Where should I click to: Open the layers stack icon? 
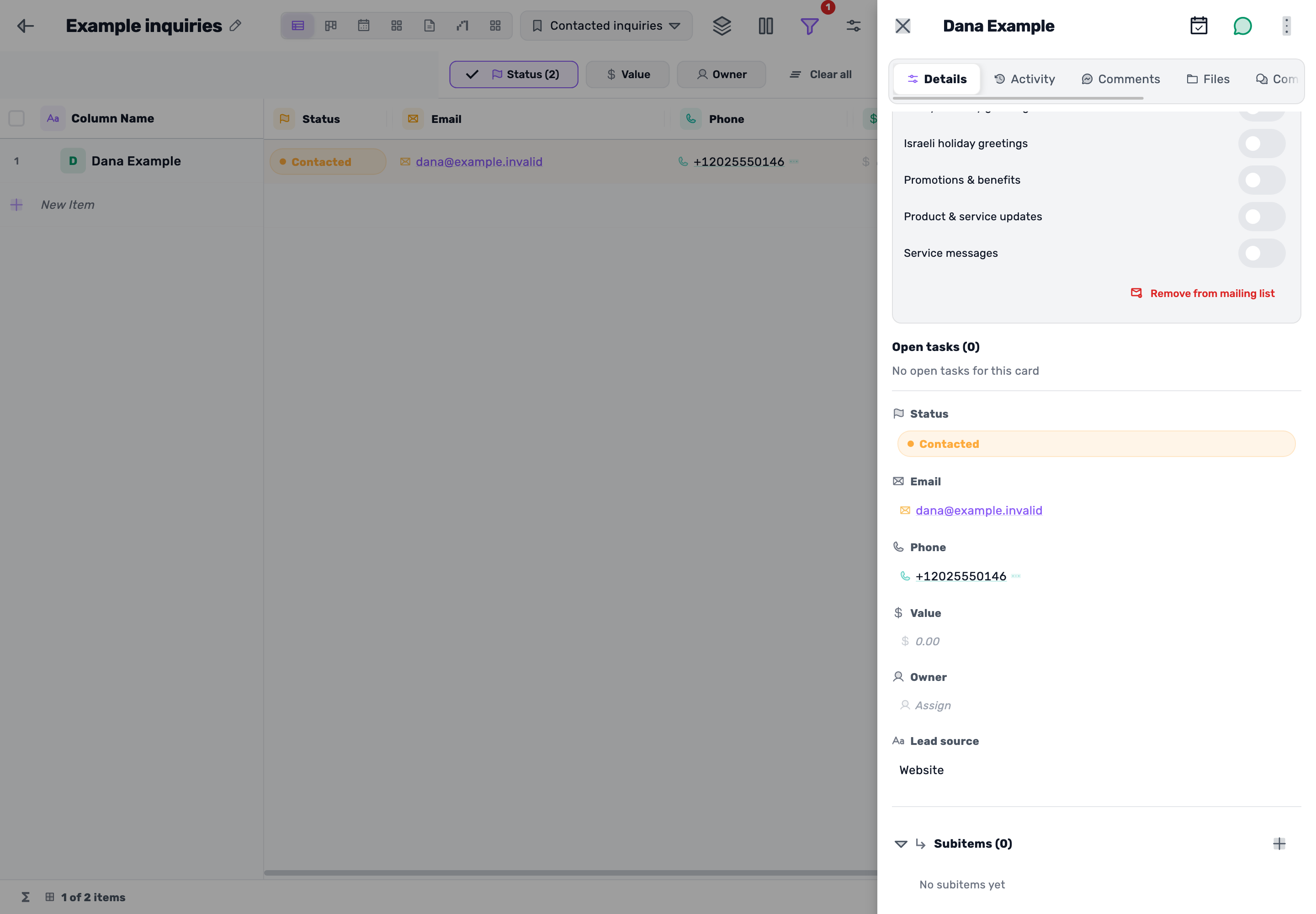tap(722, 26)
